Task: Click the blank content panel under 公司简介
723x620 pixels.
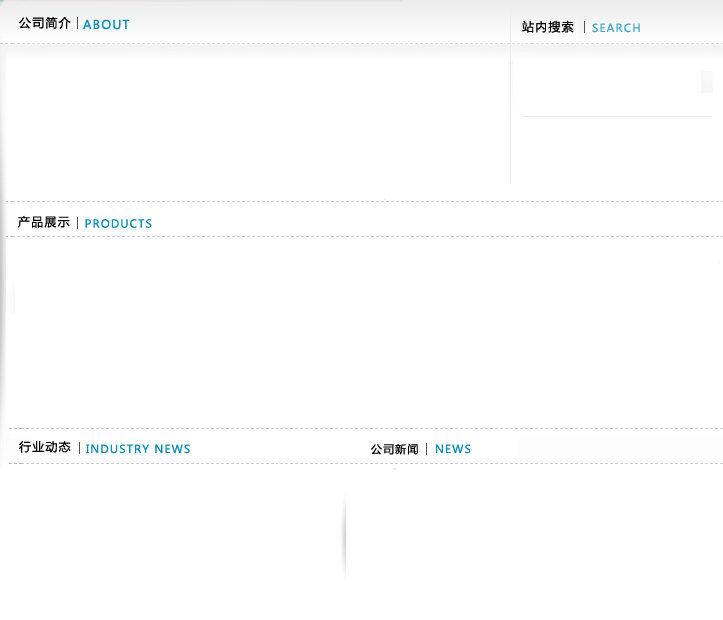Action: (x=257, y=120)
